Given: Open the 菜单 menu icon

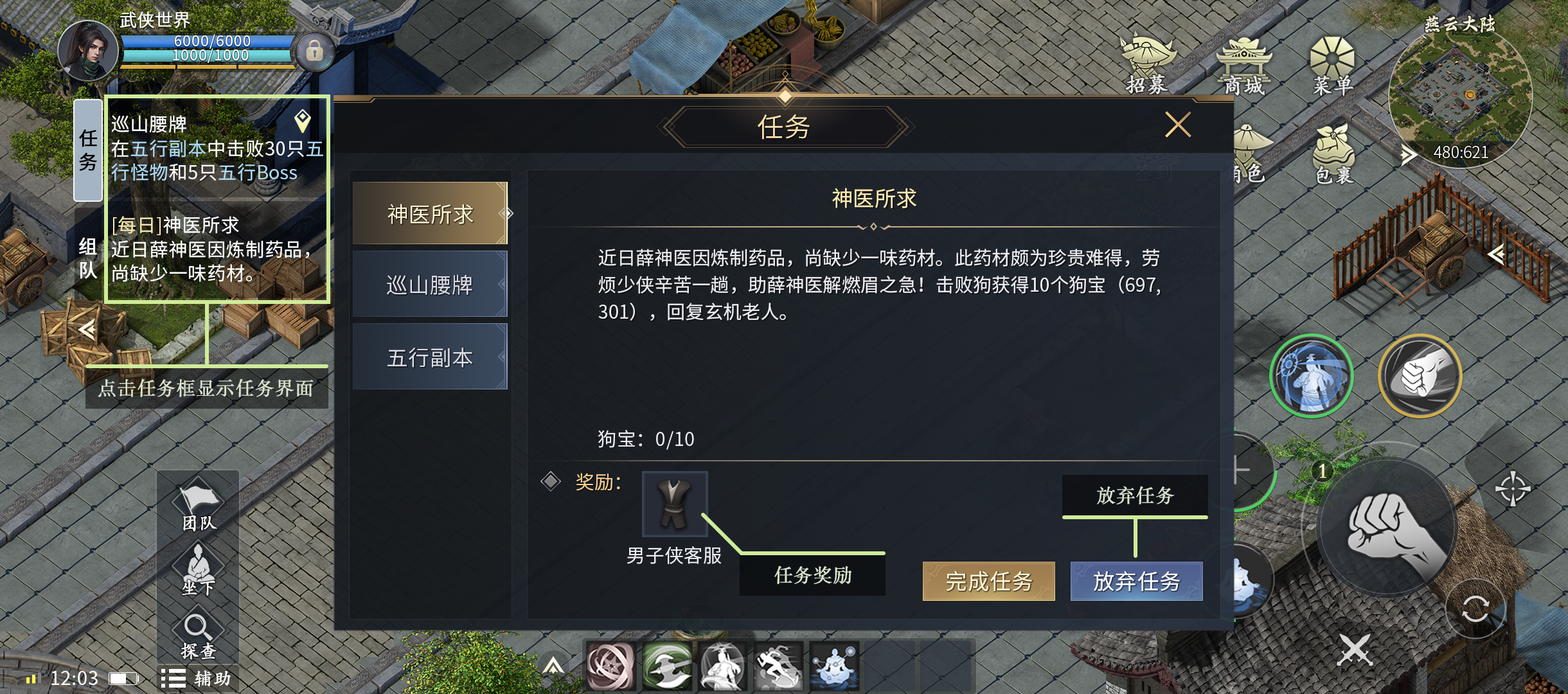Looking at the screenshot, I should (x=1333, y=66).
